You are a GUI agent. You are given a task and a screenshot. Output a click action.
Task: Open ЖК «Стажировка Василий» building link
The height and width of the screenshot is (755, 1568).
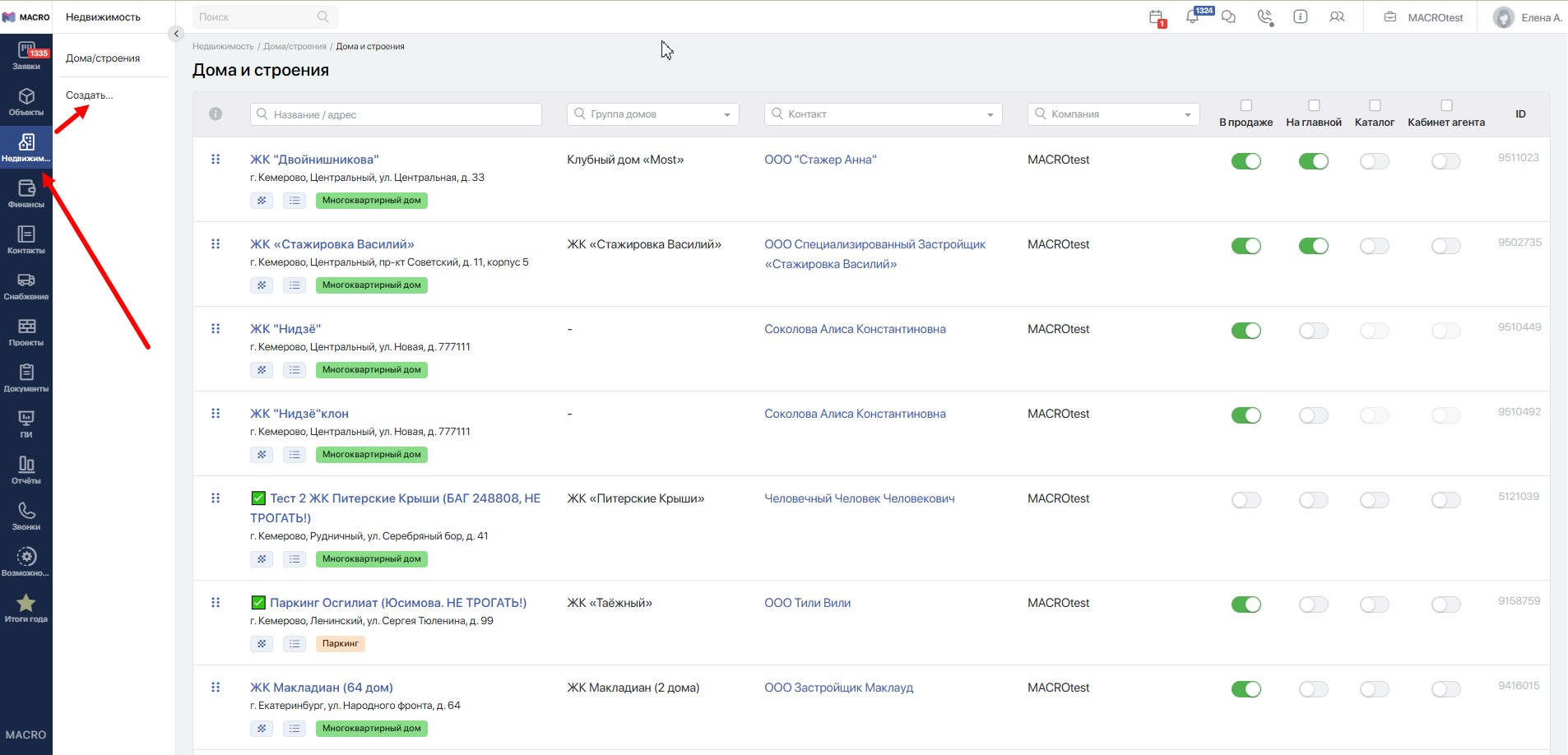(332, 244)
